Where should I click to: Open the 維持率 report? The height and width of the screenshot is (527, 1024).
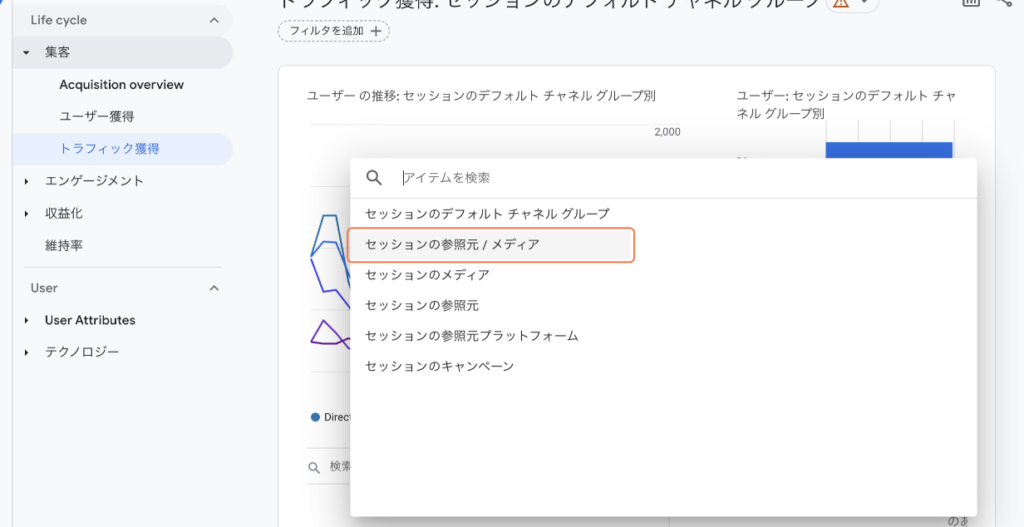pyautogui.click(x=64, y=245)
